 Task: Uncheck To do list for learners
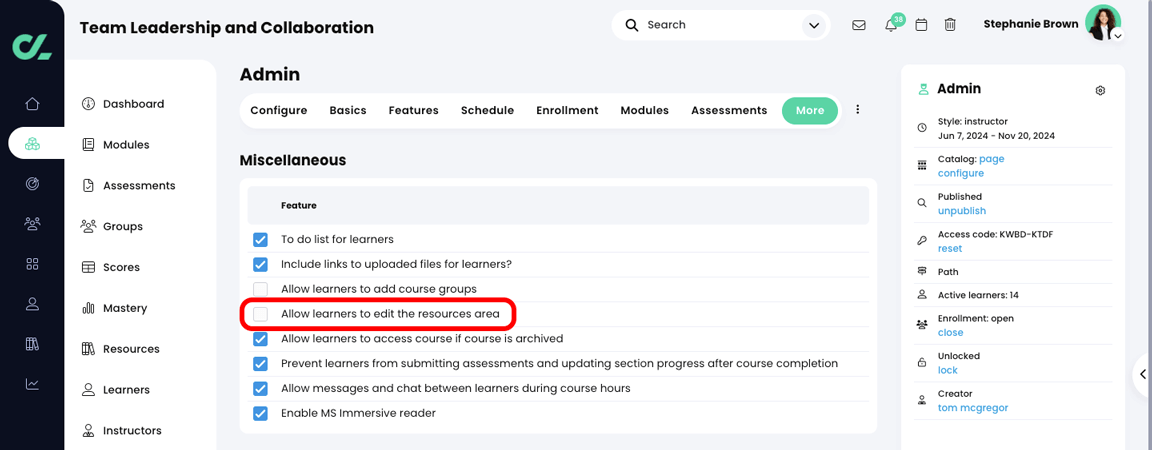coord(260,240)
